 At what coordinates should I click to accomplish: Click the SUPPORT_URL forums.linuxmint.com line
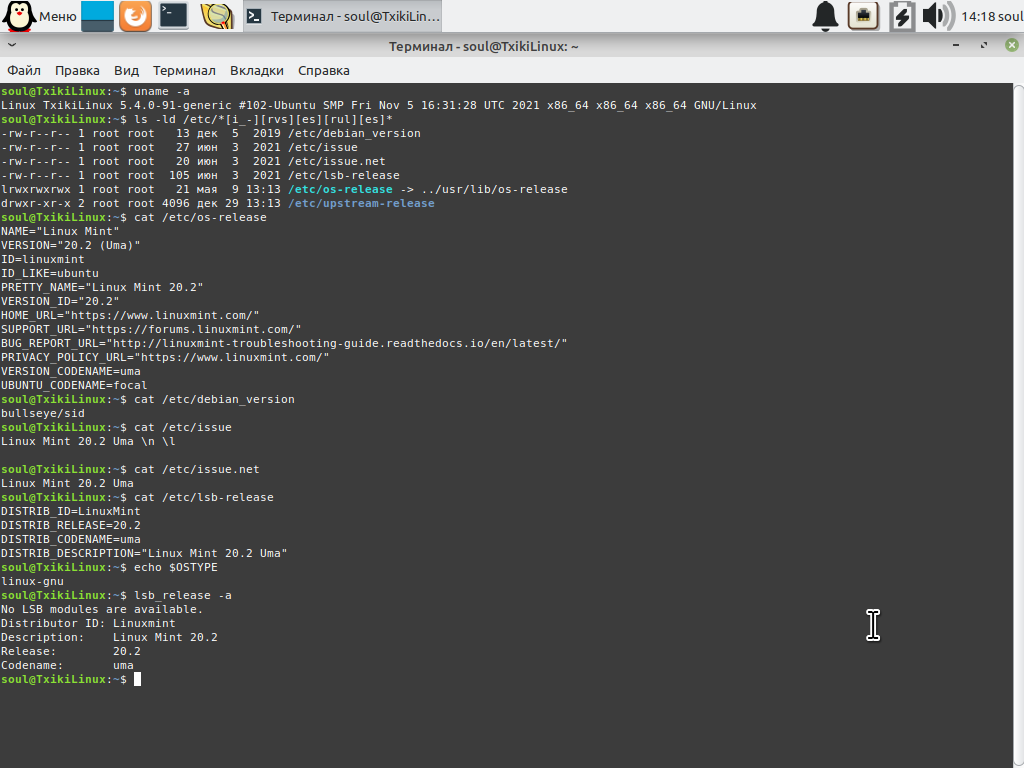pyautogui.click(x=151, y=329)
